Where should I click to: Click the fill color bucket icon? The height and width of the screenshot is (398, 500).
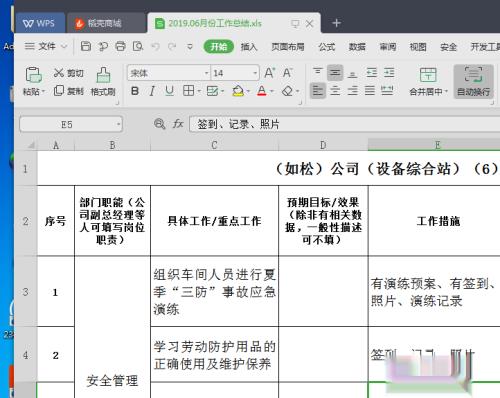(x=238, y=91)
